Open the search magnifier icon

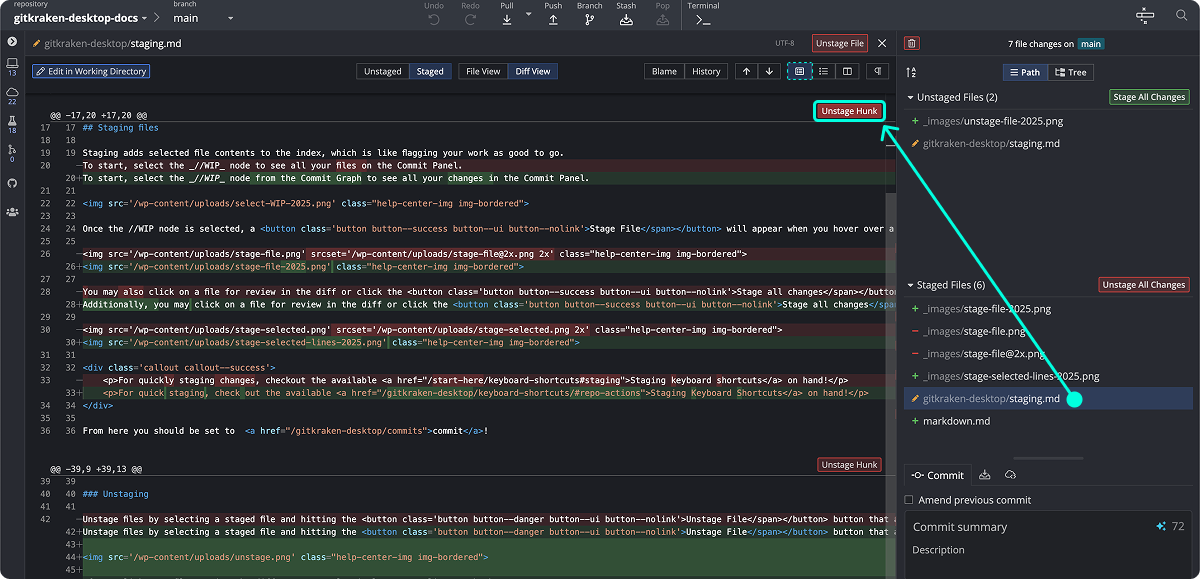1181,16
